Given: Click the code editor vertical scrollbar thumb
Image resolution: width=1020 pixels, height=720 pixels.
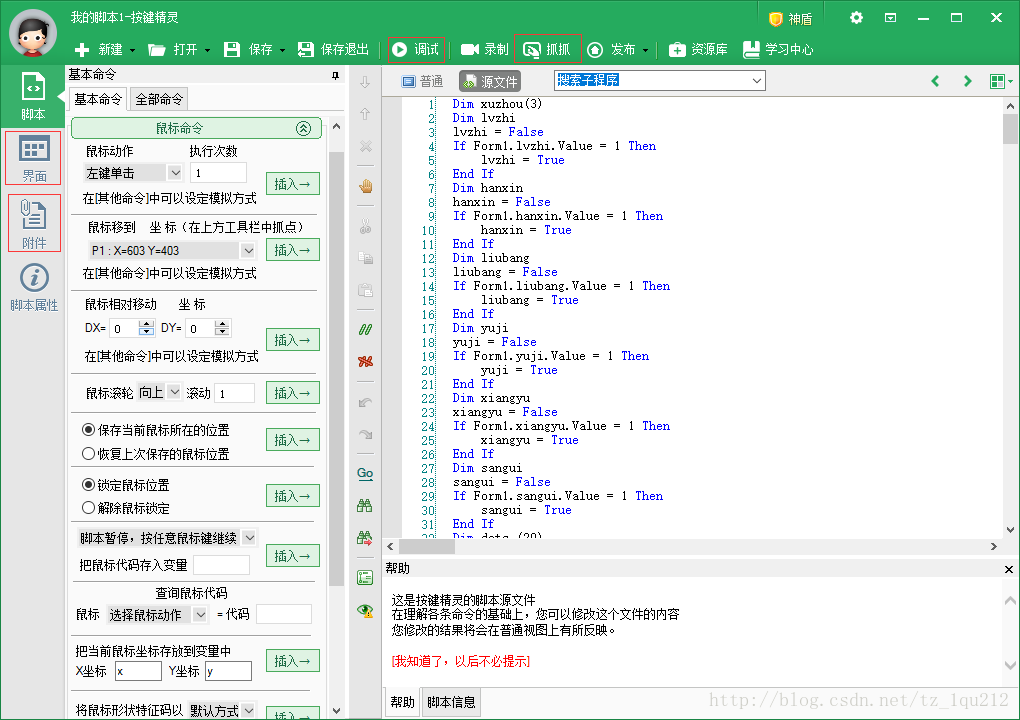Looking at the screenshot, I should point(1010,129).
